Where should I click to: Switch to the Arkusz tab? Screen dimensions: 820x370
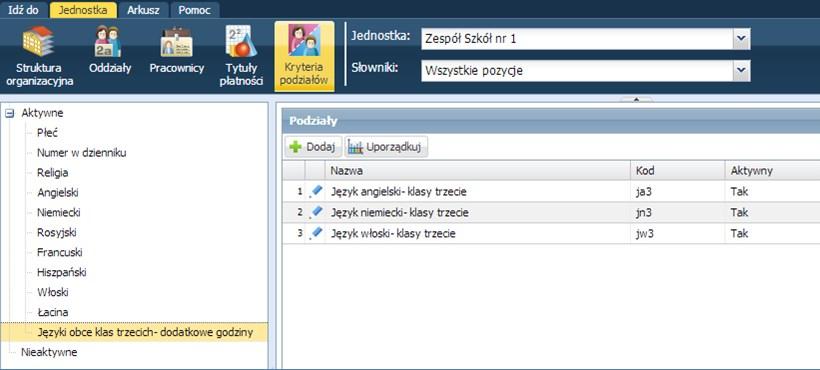143,9
